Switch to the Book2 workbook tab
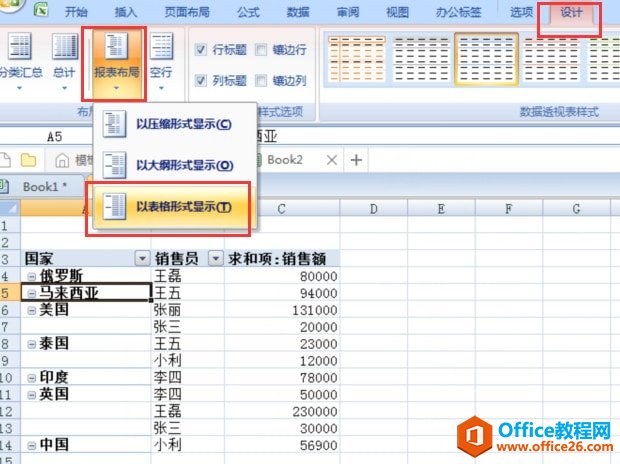The width and height of the screenshot is (620, 464). pyautogui.click(x=285, y=160)
